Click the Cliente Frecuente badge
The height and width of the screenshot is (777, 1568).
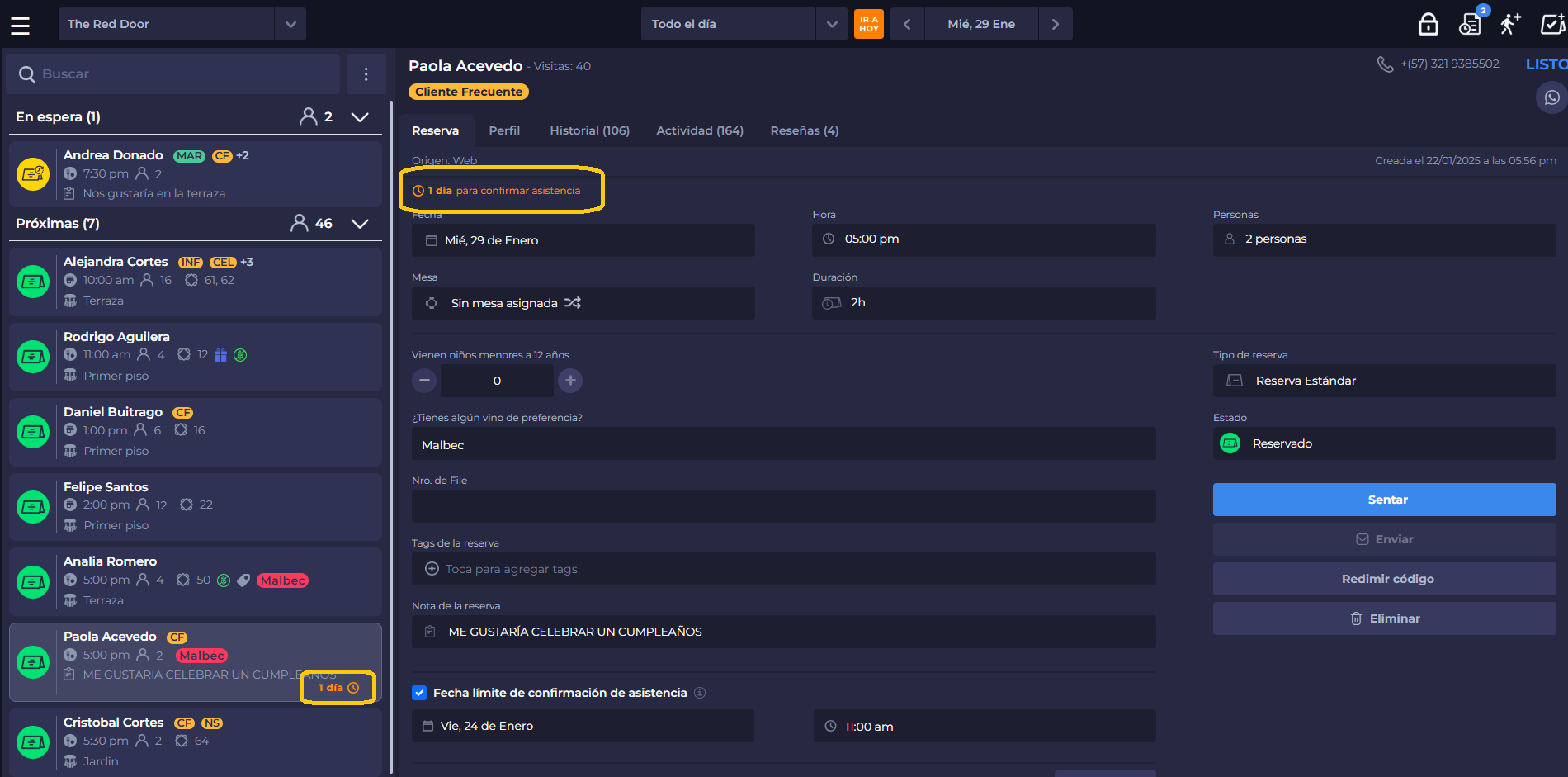coord(469,92)
